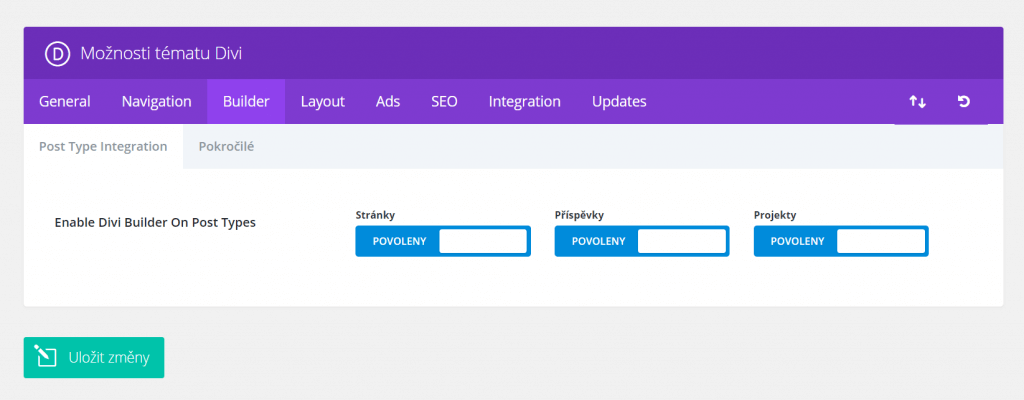Toggle Divi Builder for Stránky
1024x400 pixels.
pos(443,241)
